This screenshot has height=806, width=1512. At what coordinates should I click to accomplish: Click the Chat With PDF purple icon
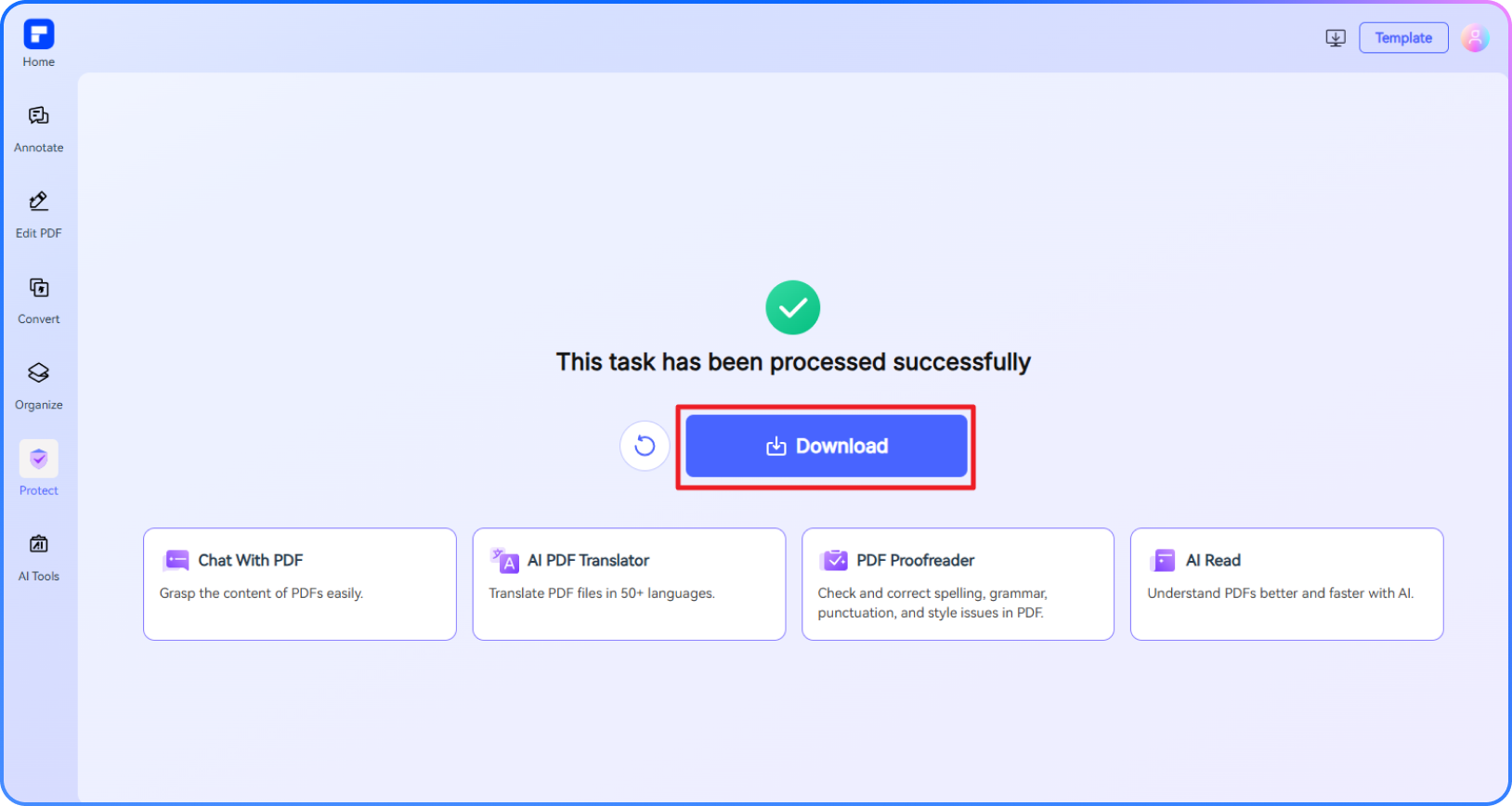176,560
